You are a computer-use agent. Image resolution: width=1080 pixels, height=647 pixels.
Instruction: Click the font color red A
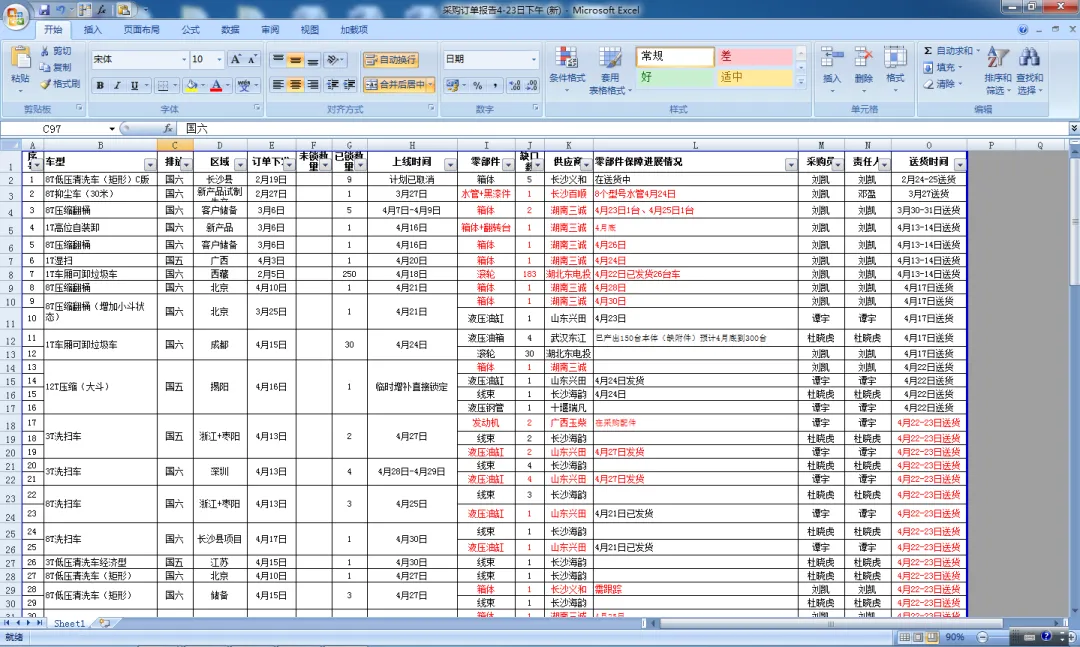tap(216, 85)
